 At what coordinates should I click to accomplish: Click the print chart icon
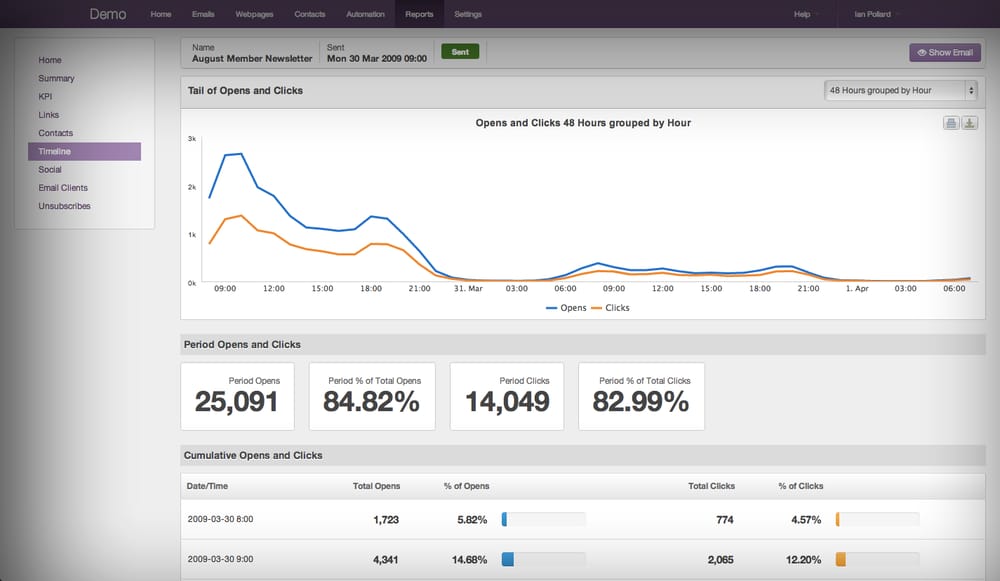click(951, 123)
